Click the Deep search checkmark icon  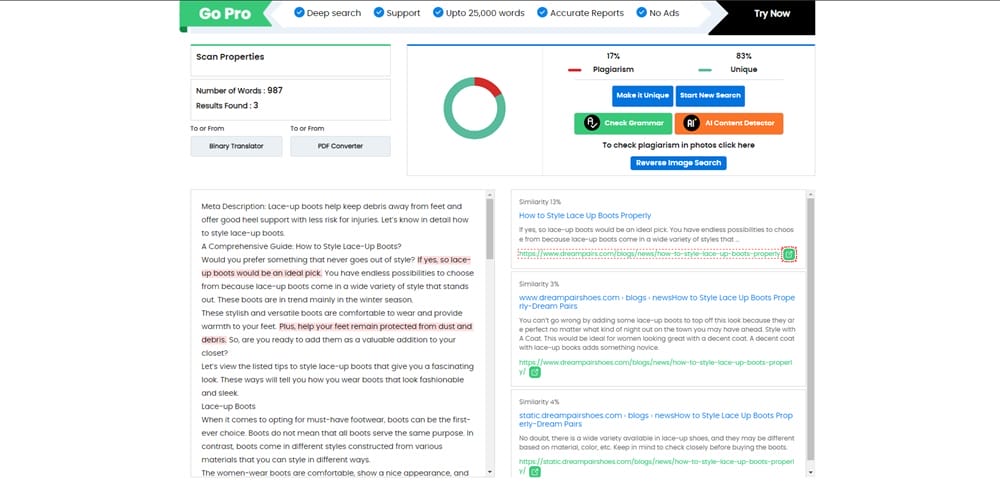pyautogui.click(x=299, y=12)
